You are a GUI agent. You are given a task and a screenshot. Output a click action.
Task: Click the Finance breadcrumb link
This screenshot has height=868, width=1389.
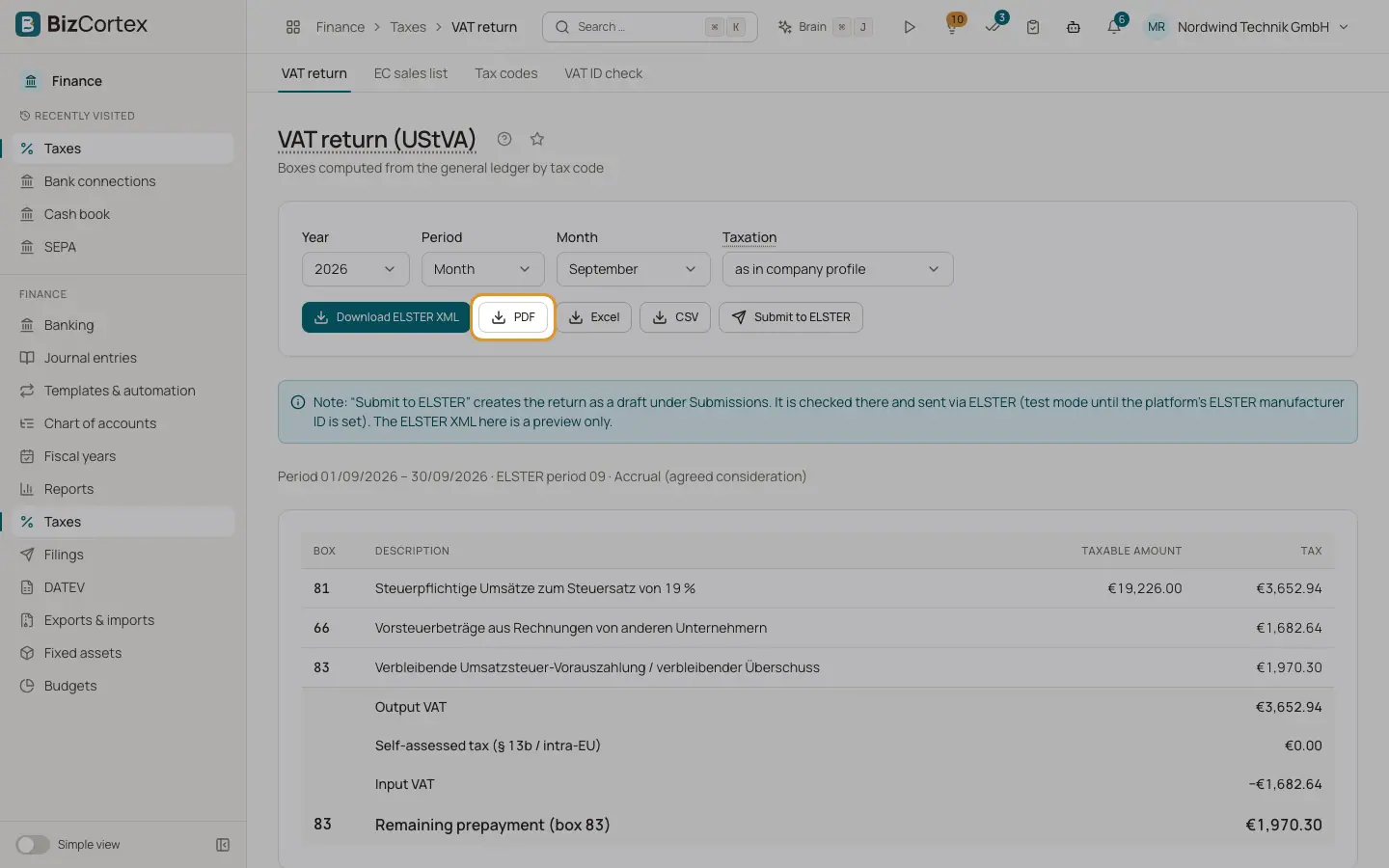[340, 27]
